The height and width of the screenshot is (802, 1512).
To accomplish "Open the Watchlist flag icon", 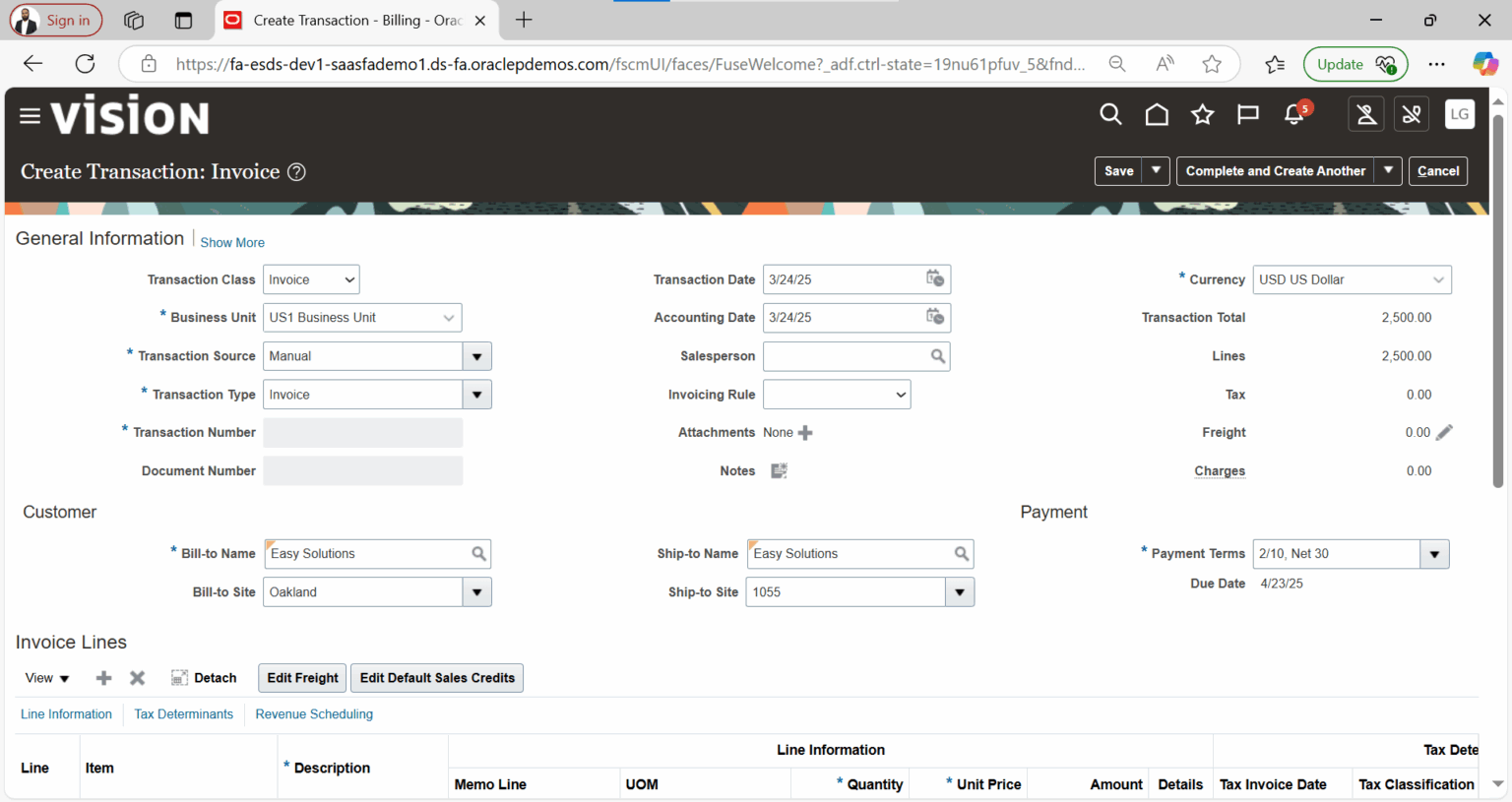I will point(1247,114).
